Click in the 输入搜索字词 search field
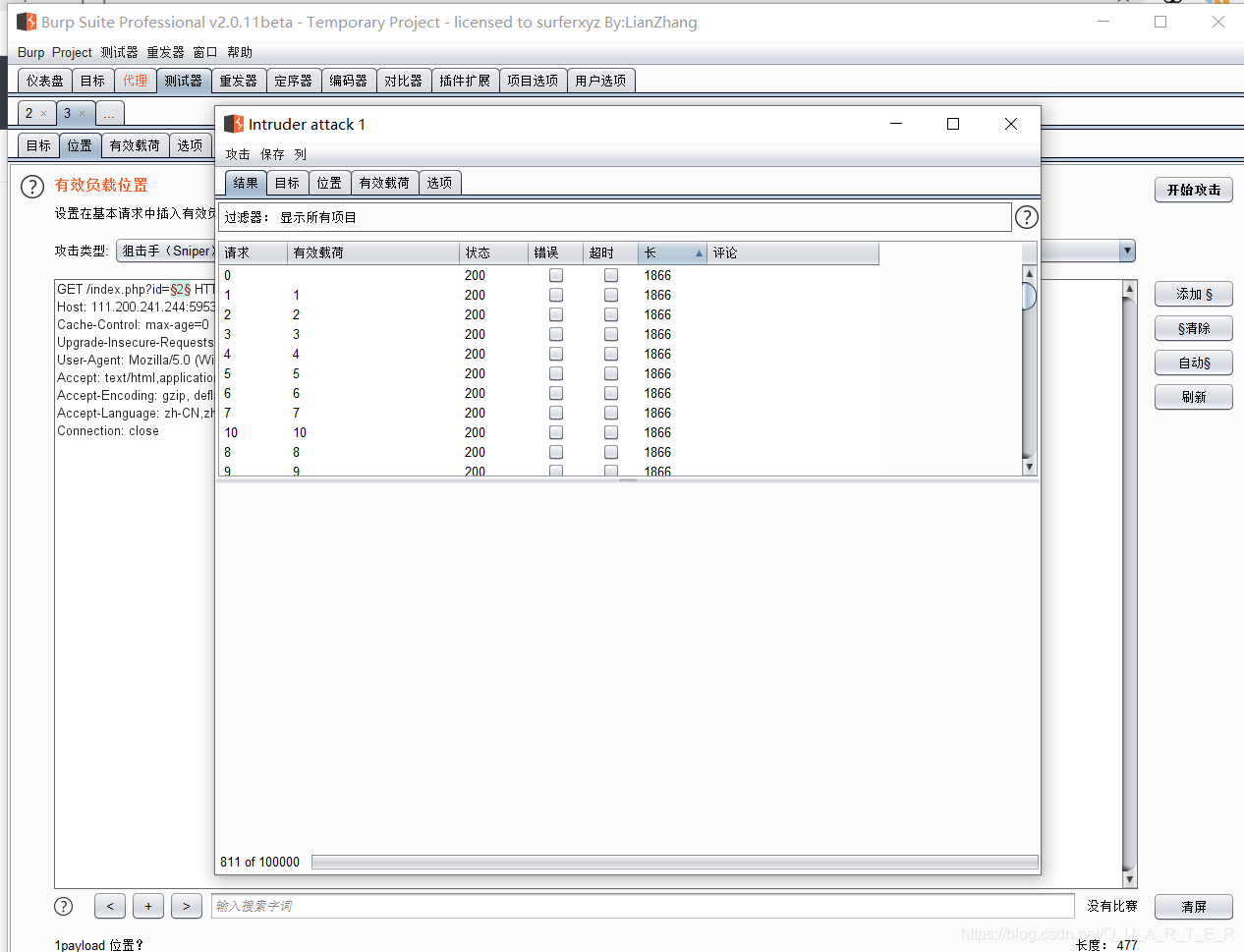The width and height of the screenshot is (1244, 952). click(643, 906)
